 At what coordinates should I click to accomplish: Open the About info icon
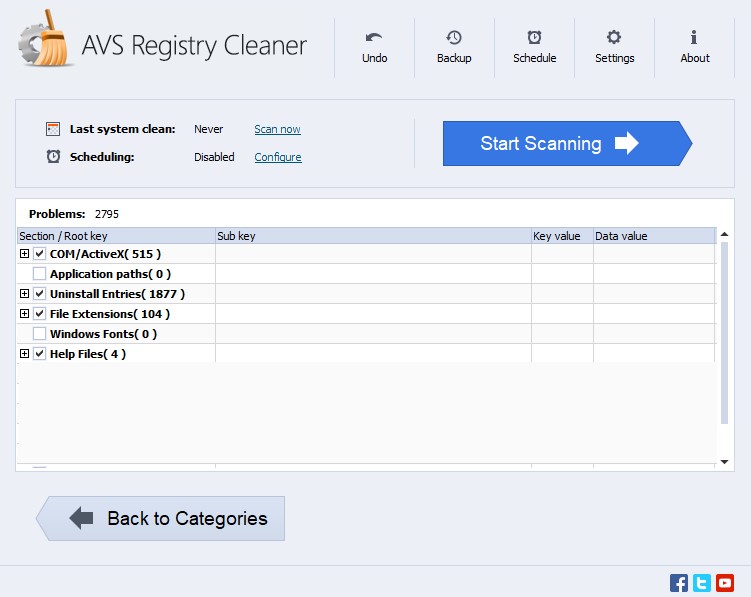[x=694, y=37]
